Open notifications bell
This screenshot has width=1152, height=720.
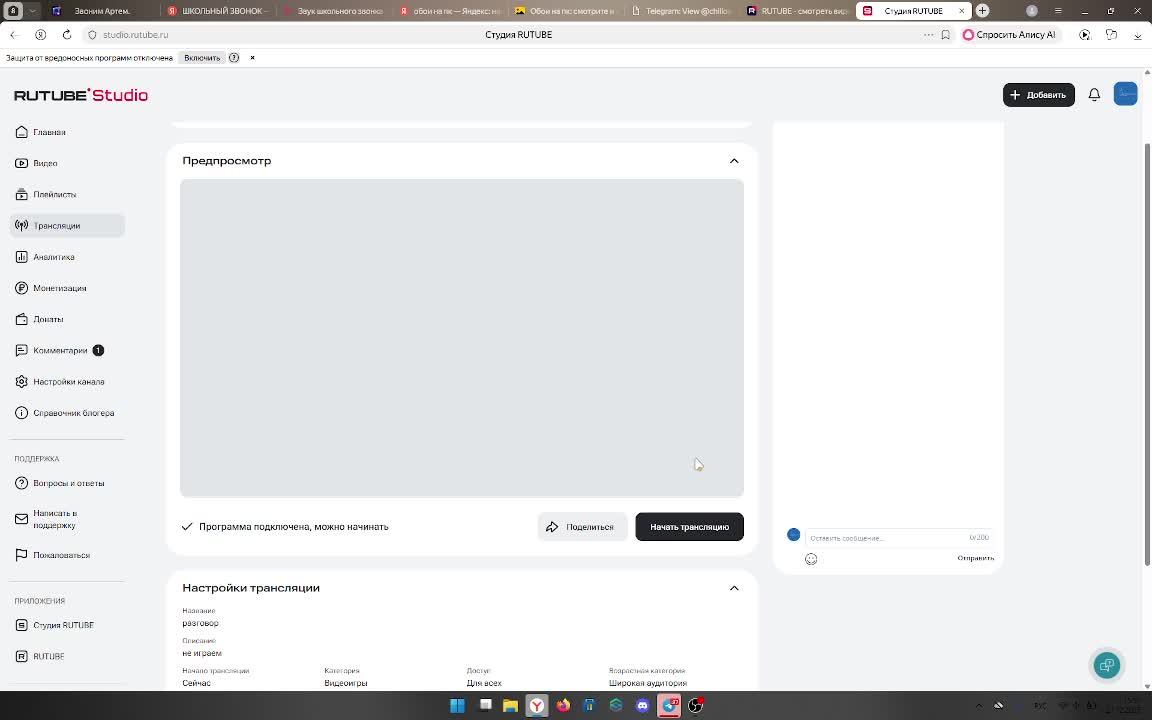click(x=1094, y=95)
